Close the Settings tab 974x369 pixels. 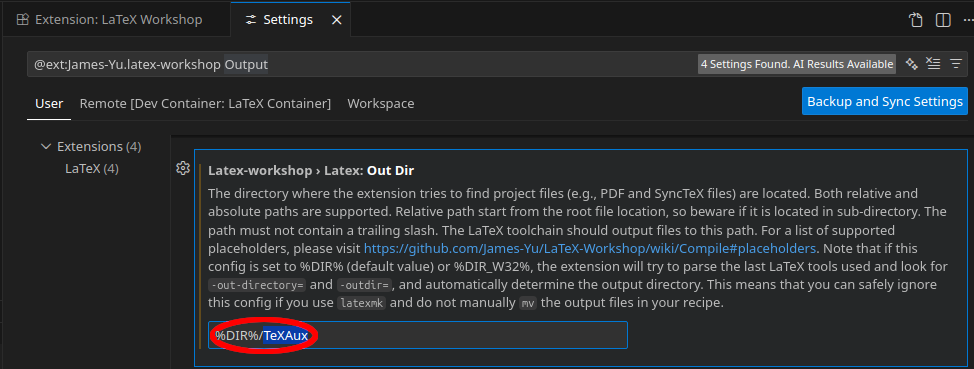click(337, 20)
